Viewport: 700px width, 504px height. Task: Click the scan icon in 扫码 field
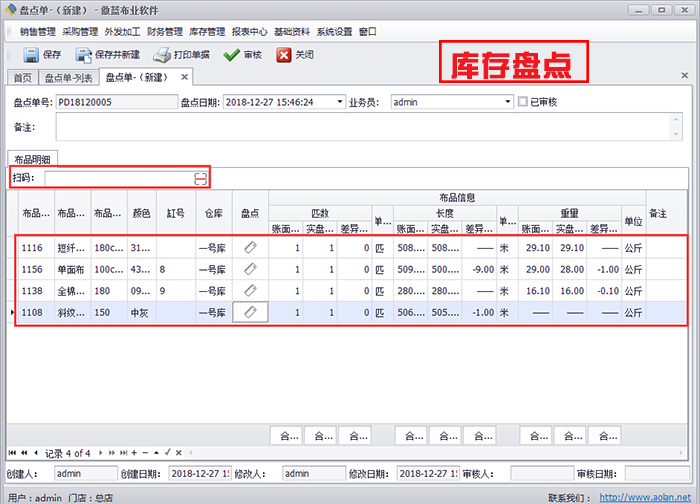(200, 178)
